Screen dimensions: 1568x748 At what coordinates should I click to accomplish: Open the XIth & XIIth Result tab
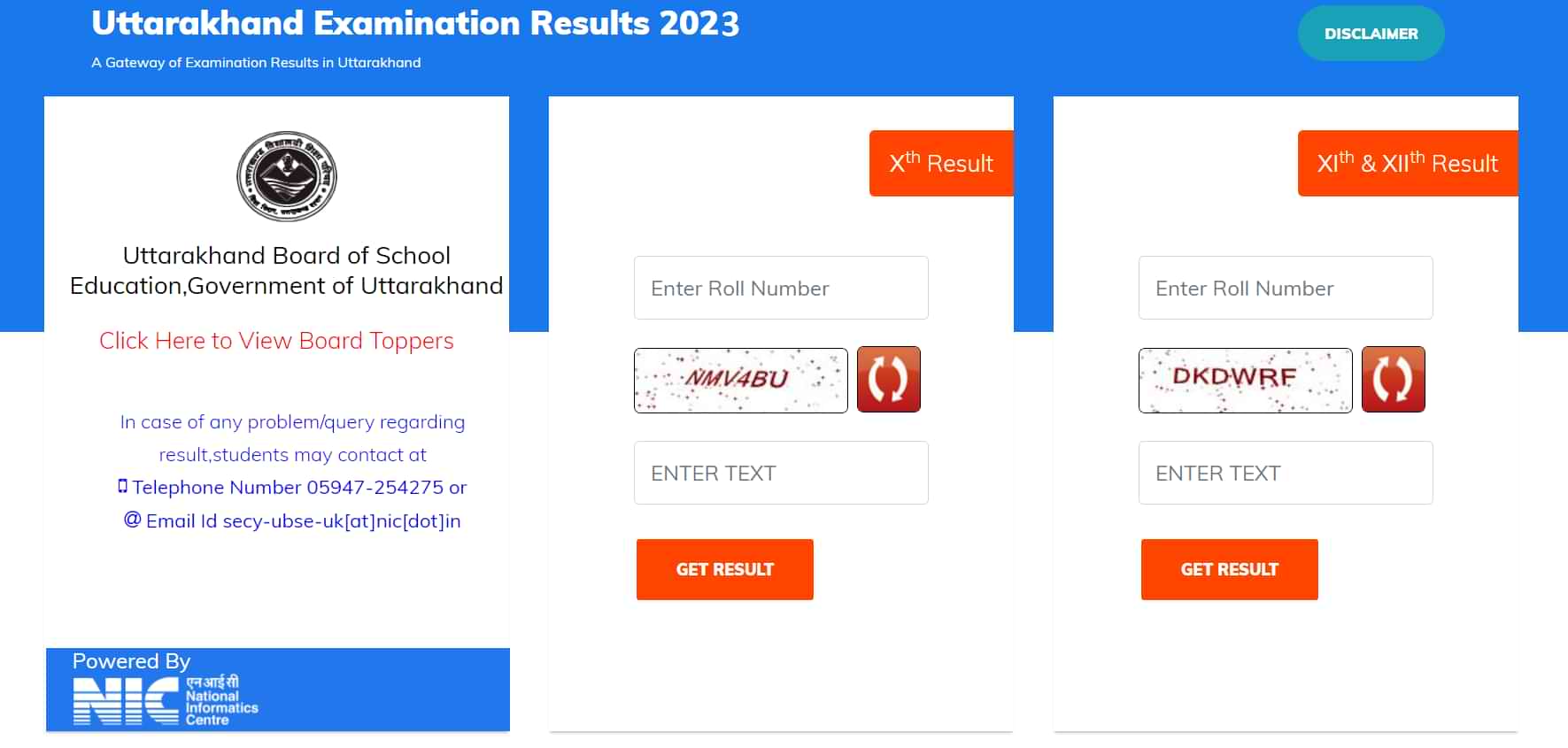click(1407, 163)
